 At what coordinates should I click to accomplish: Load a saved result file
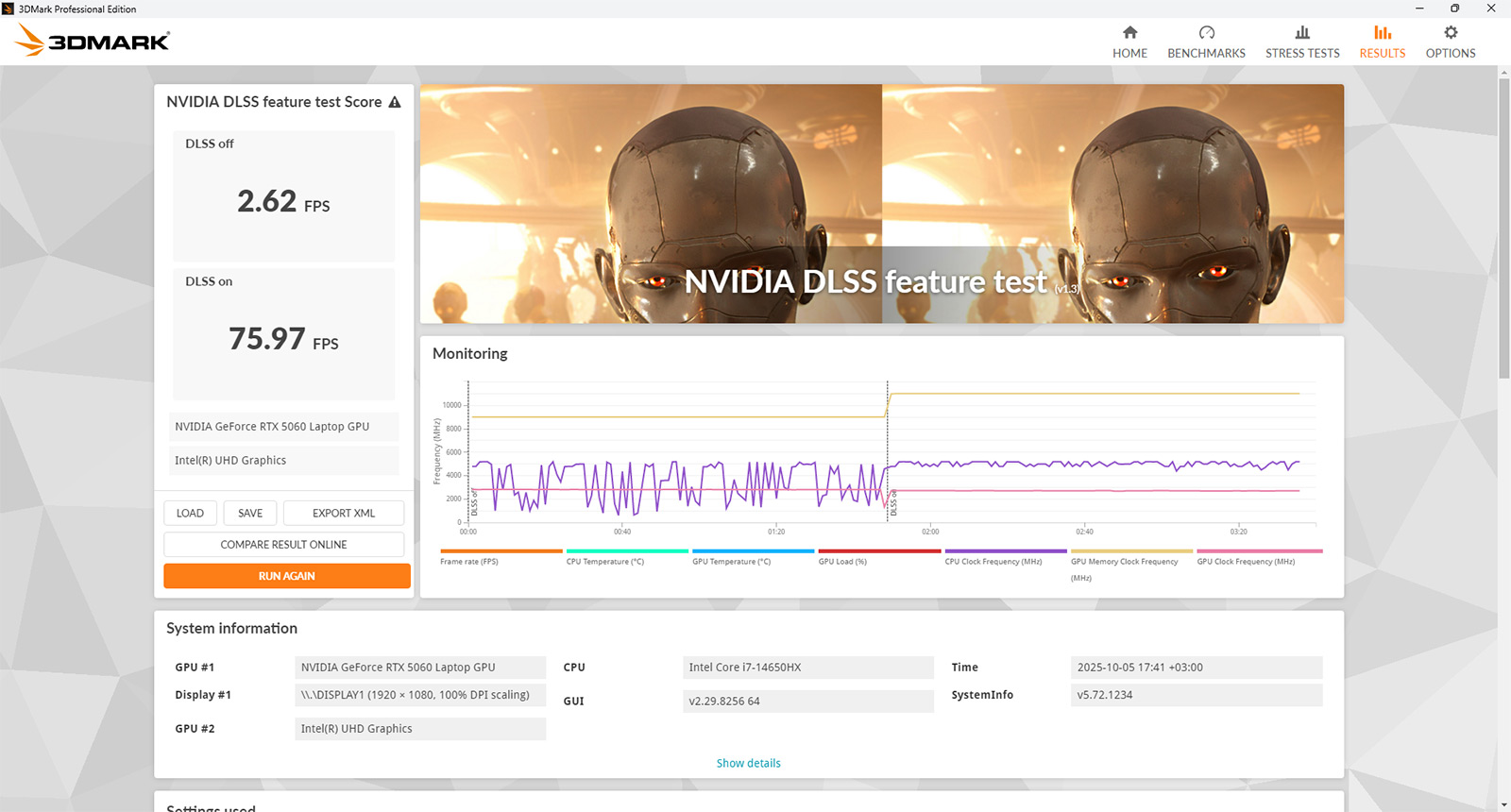click(x=190, y=514)
